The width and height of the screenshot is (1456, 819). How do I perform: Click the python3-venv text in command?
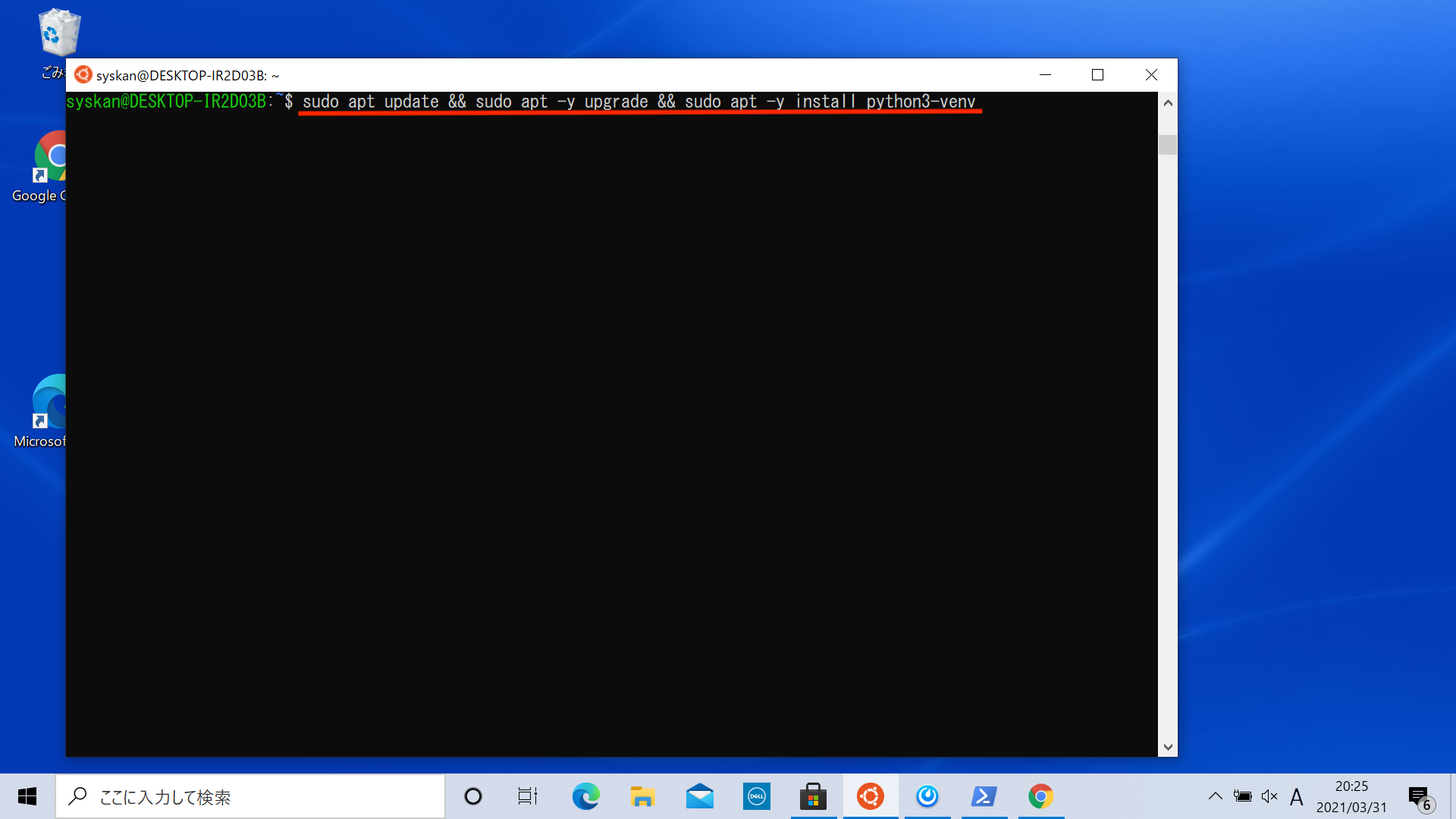[921, 102]
